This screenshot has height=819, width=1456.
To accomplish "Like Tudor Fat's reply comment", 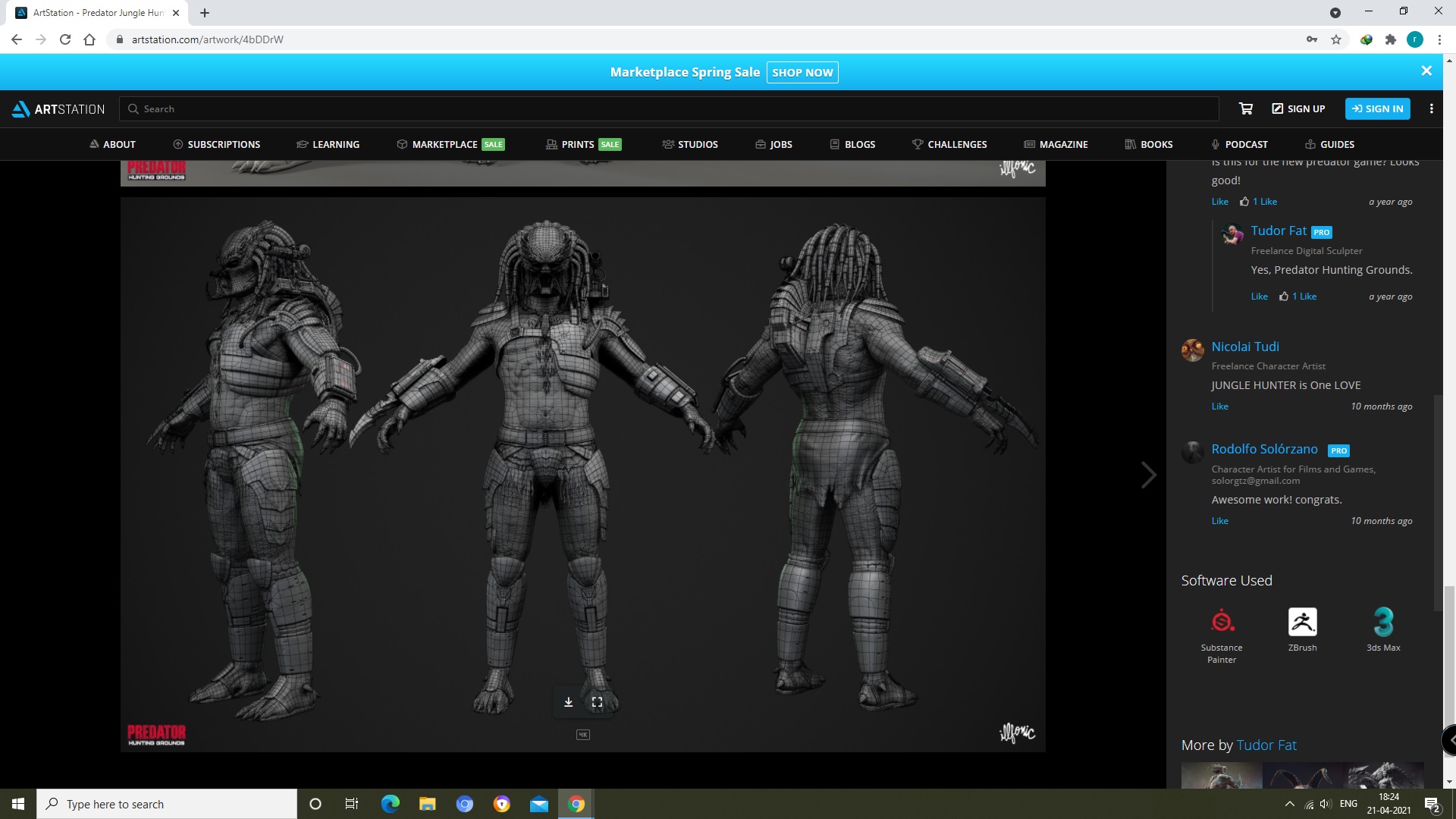I will point(1259,297).
